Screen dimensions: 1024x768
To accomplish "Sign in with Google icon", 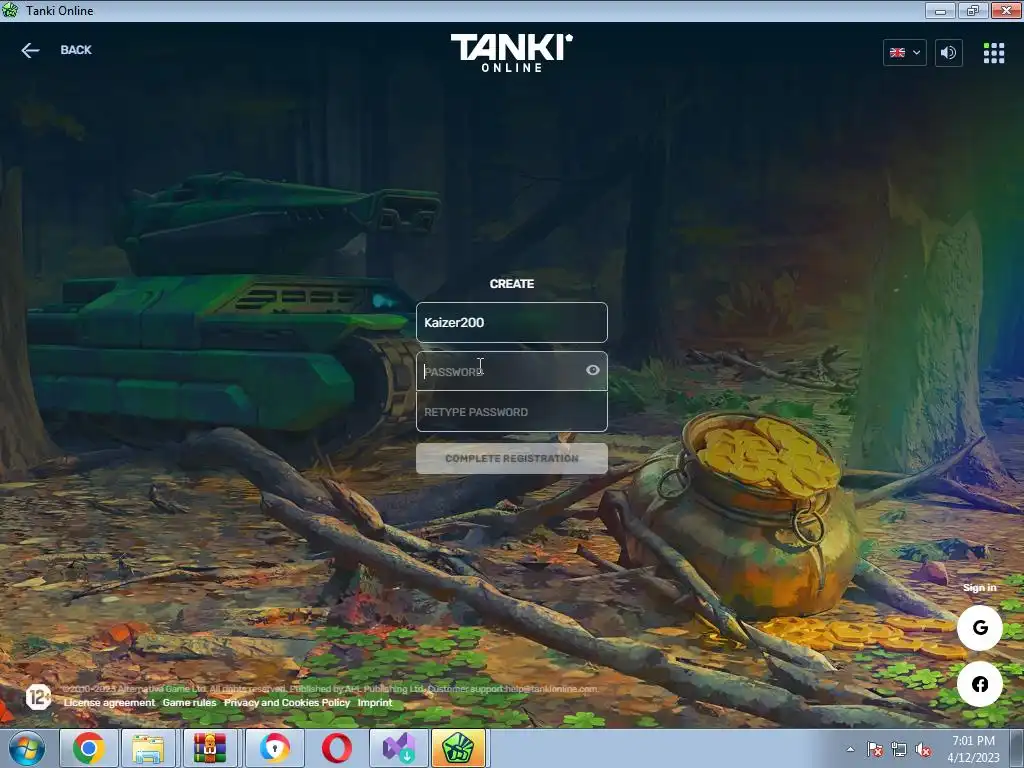I will 980,628.
